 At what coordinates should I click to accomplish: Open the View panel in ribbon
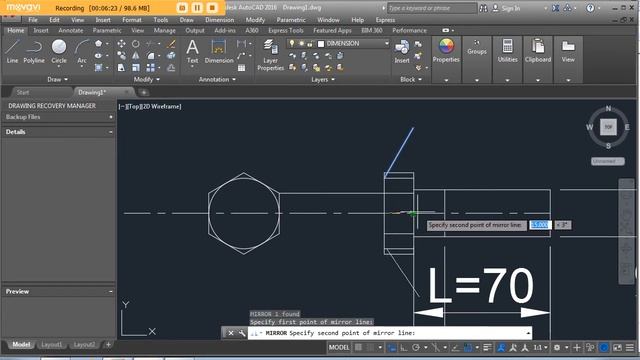coord(568,51)
